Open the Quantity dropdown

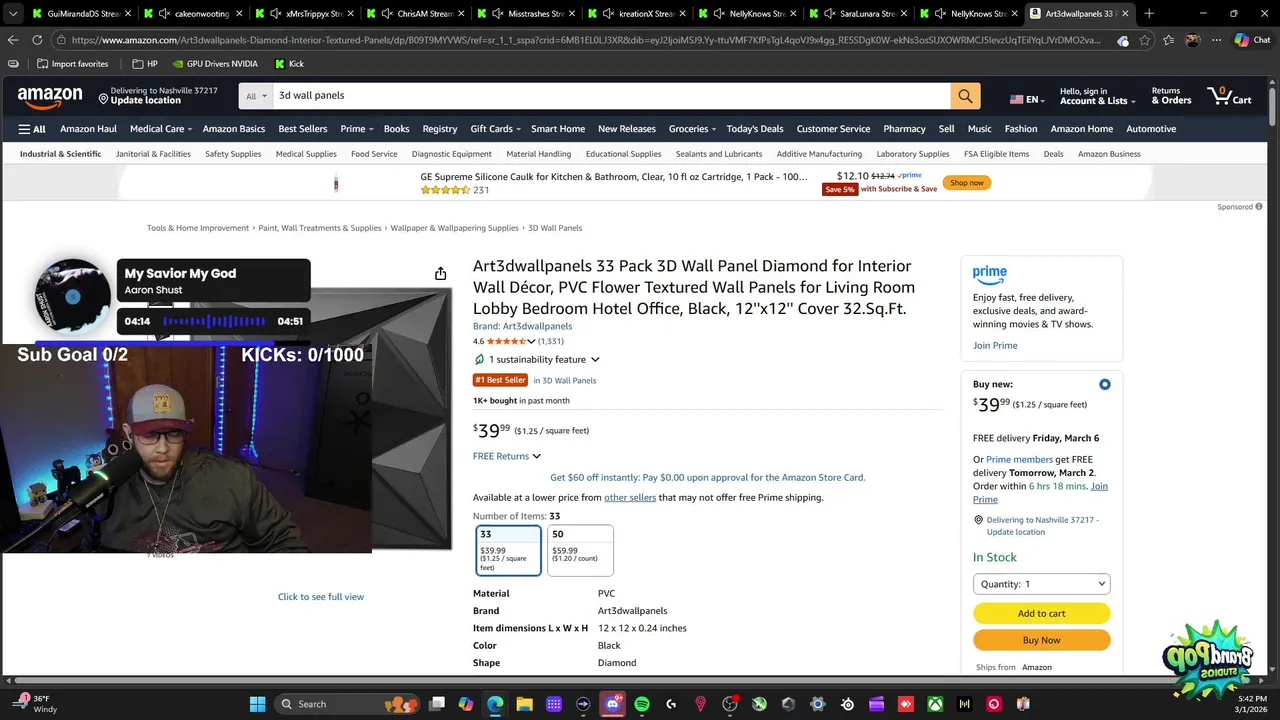tap(1041, 584)
